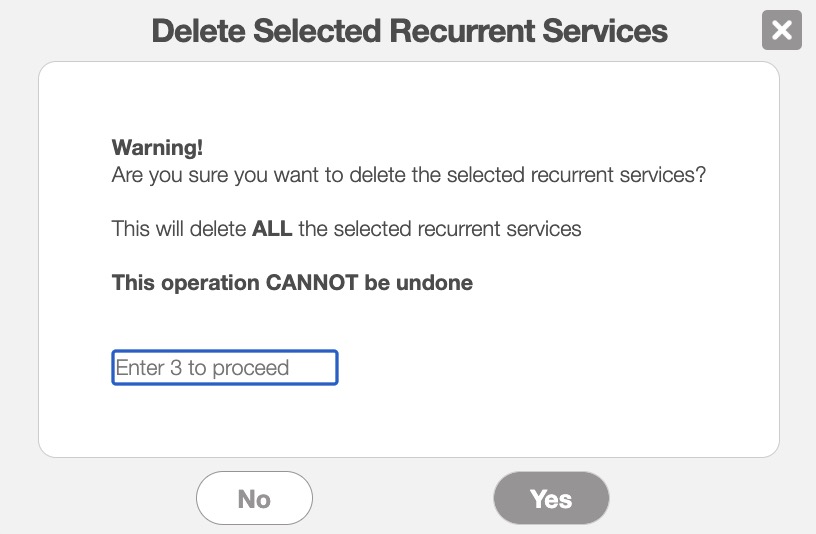Close the dialog with the X icon

coord(782,30)
